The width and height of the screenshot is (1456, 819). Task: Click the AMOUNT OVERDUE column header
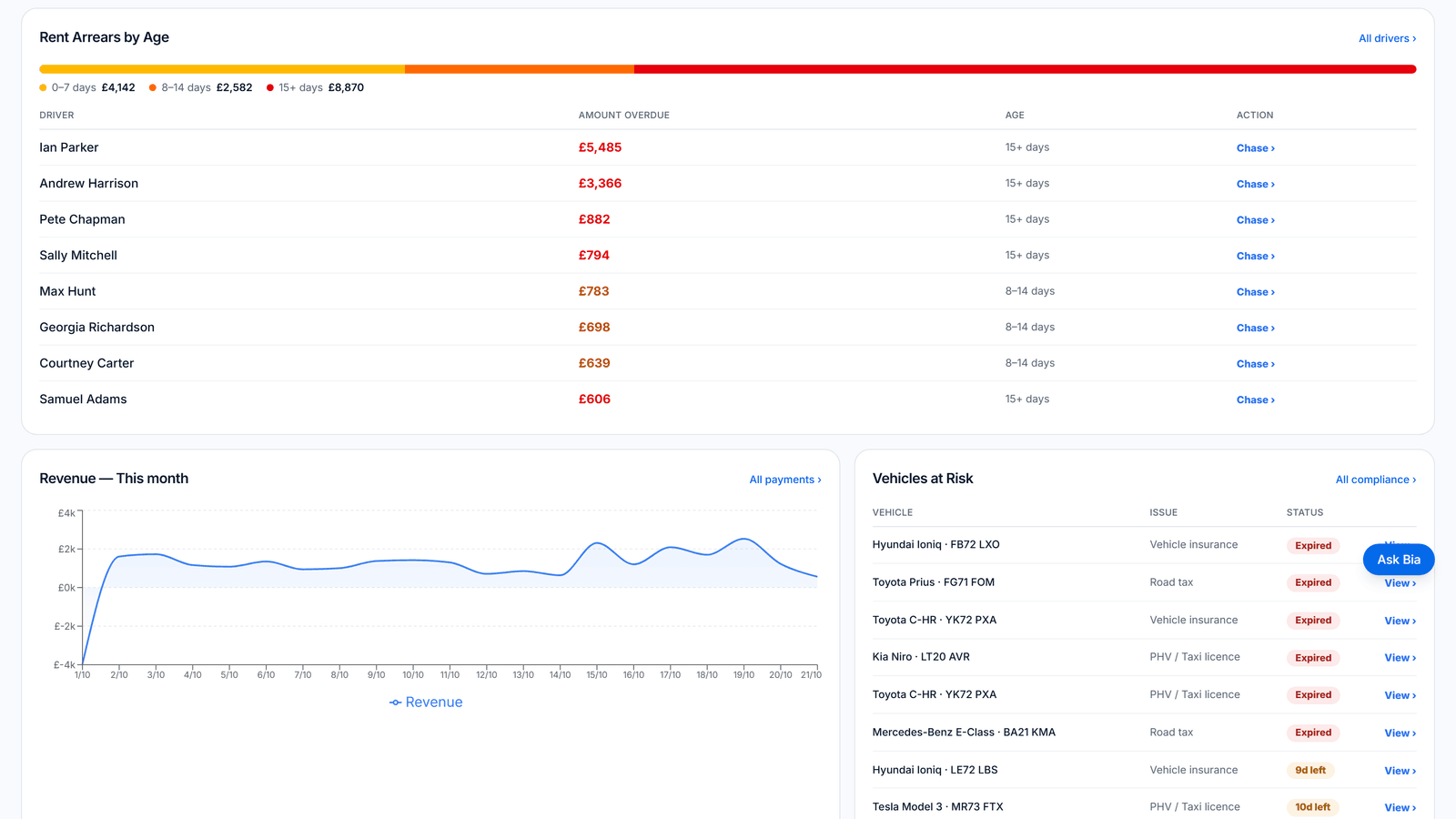point(624,116)
